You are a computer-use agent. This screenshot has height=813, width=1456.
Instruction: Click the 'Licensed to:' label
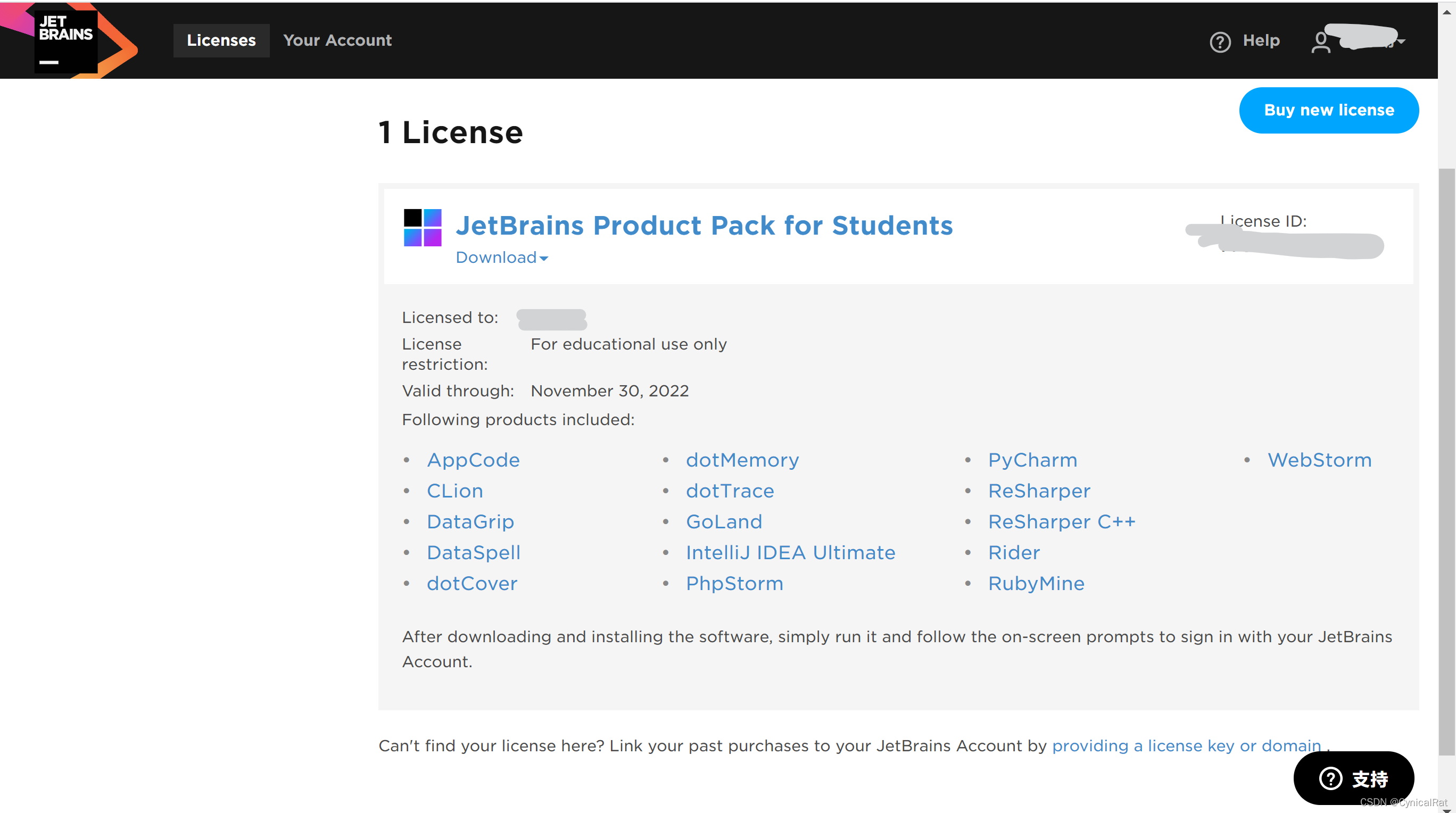(449, 318)
